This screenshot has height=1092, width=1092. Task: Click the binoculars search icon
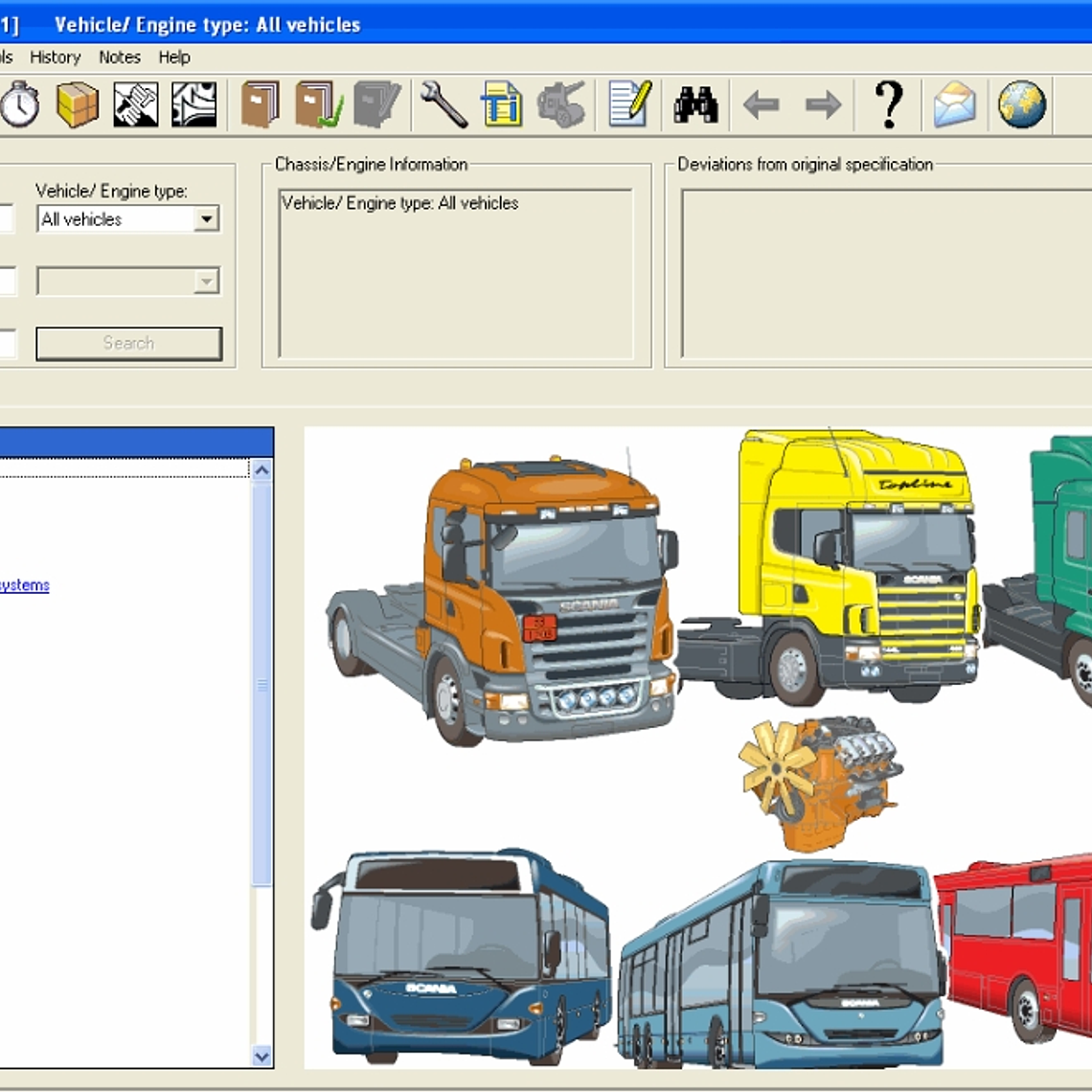coord(697,103)
